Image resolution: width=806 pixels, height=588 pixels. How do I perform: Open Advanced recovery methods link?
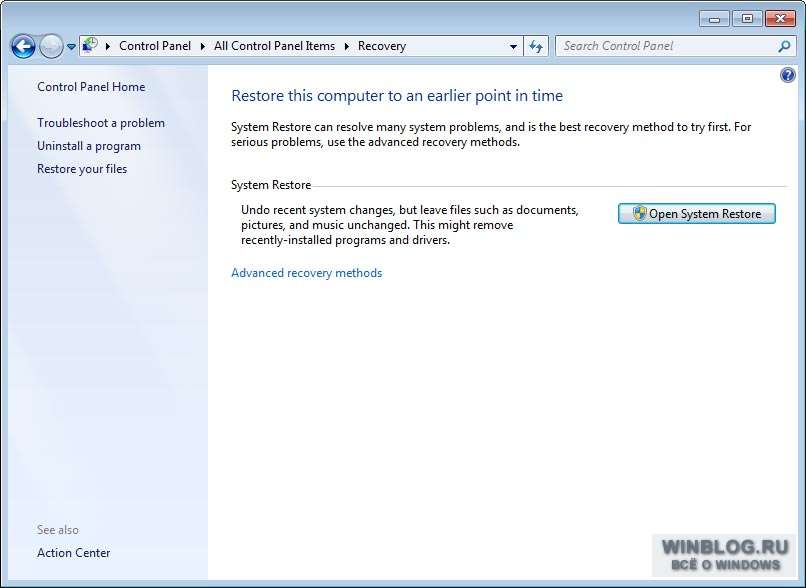pyautogui.click(x=306, y=272)
